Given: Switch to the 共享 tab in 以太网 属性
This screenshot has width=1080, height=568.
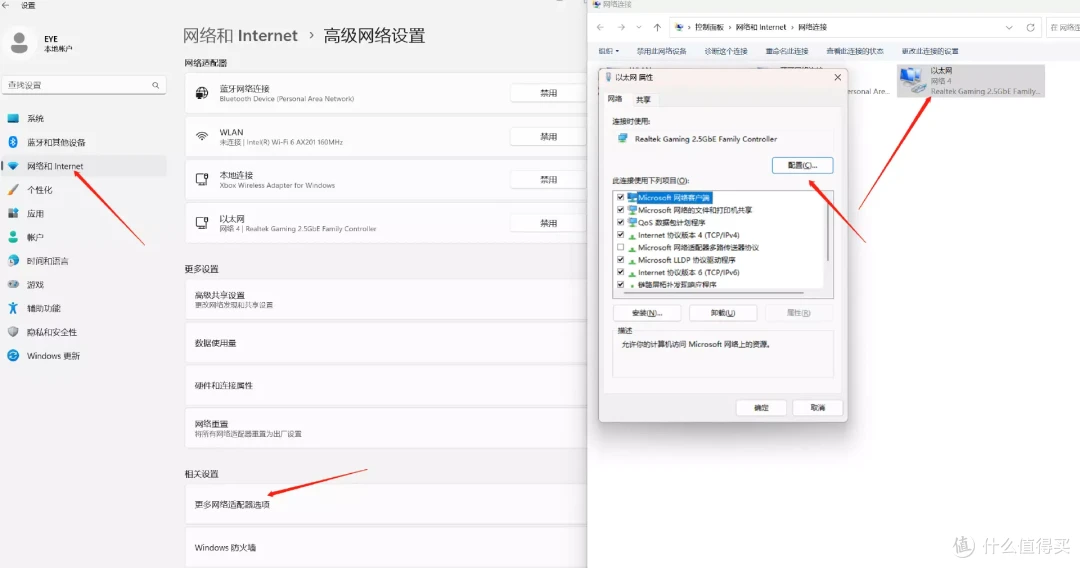Looking at the screenshot, I should pyautogui.click(x=643, y=100).
